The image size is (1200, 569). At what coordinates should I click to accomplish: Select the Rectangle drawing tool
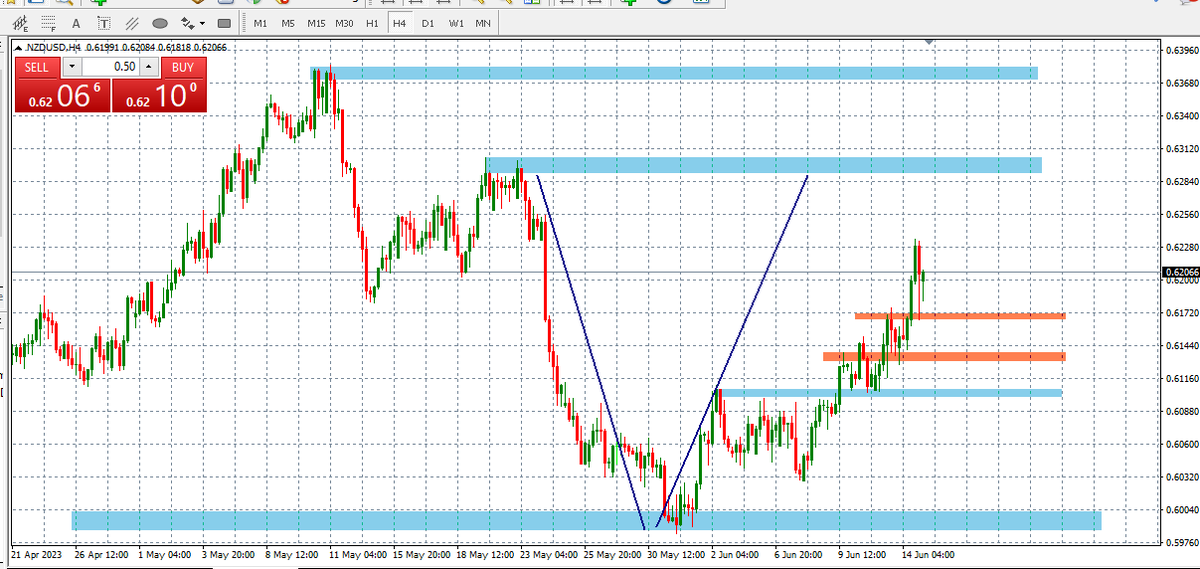224,23
